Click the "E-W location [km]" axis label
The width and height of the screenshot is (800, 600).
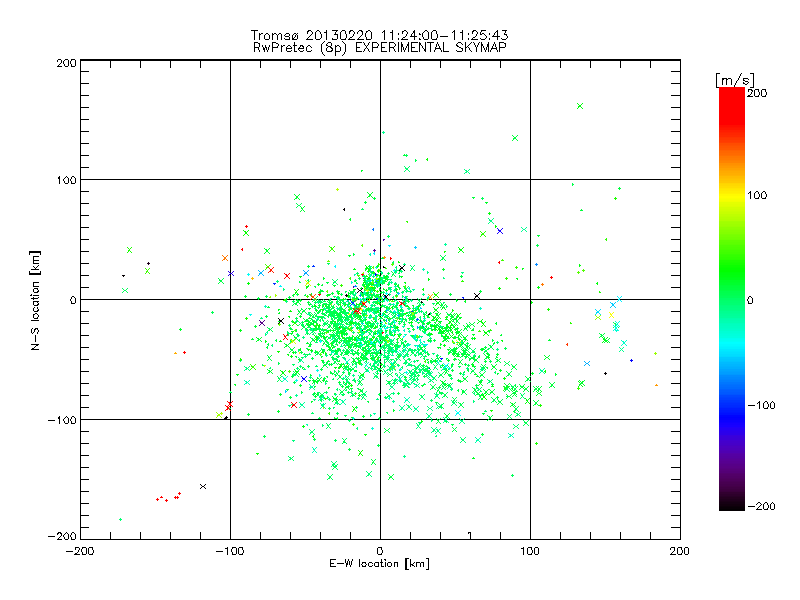379,563
